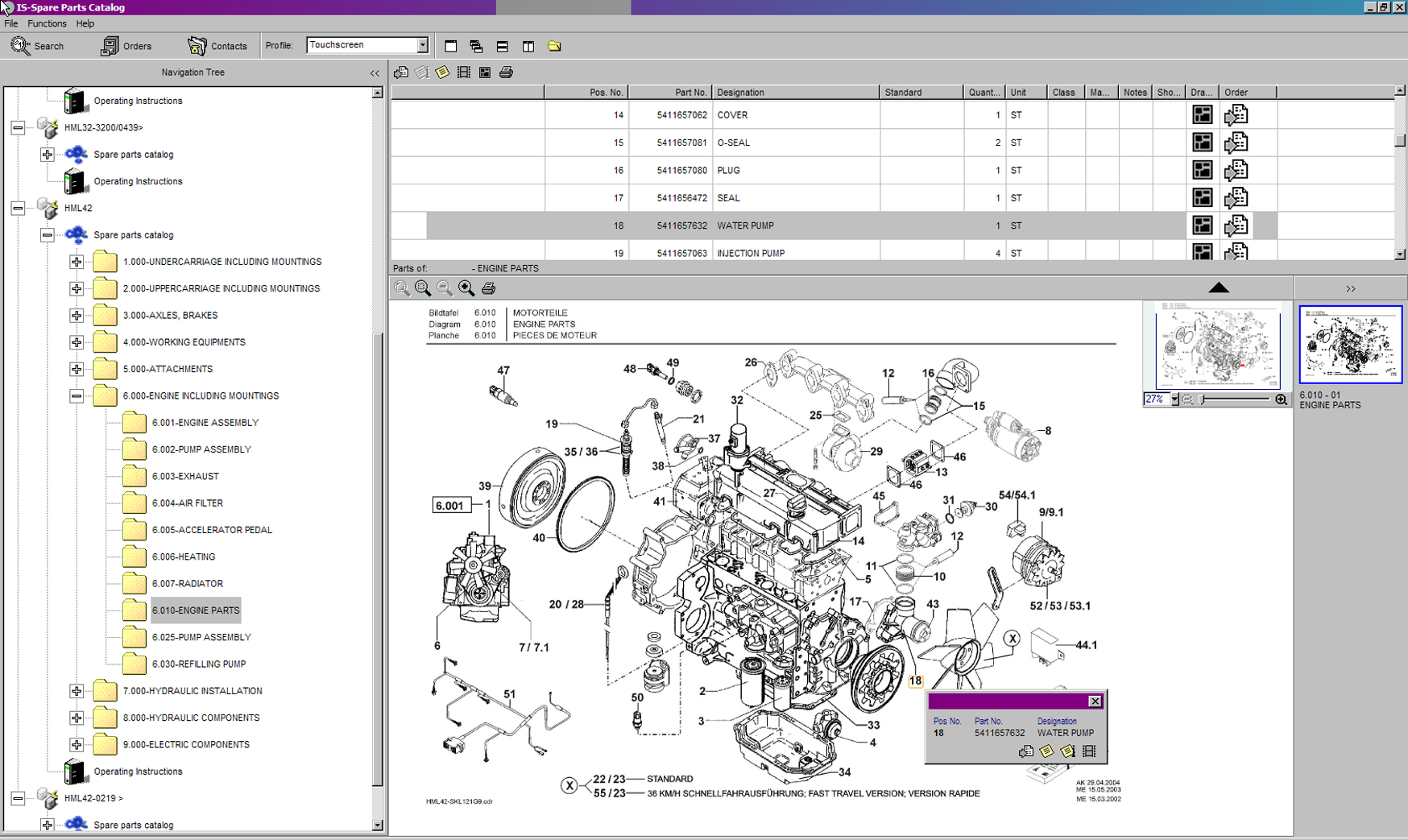Click the zoom in magnifier in diagram toolbar
The width and height of the screenshot is (1408, 840).
466,288
